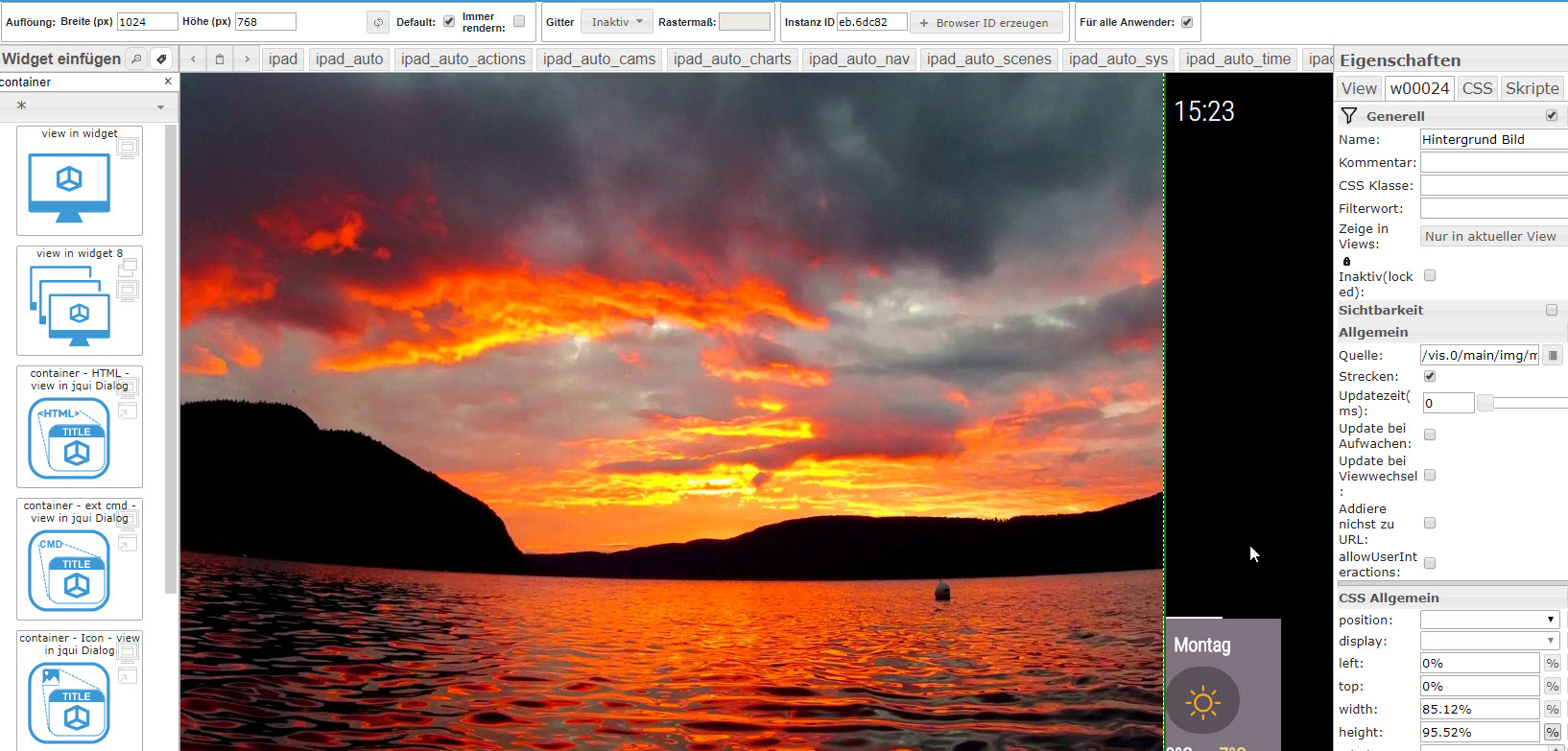
Task: Click the Browser ID erzeugen button
Action: (985, 23)
